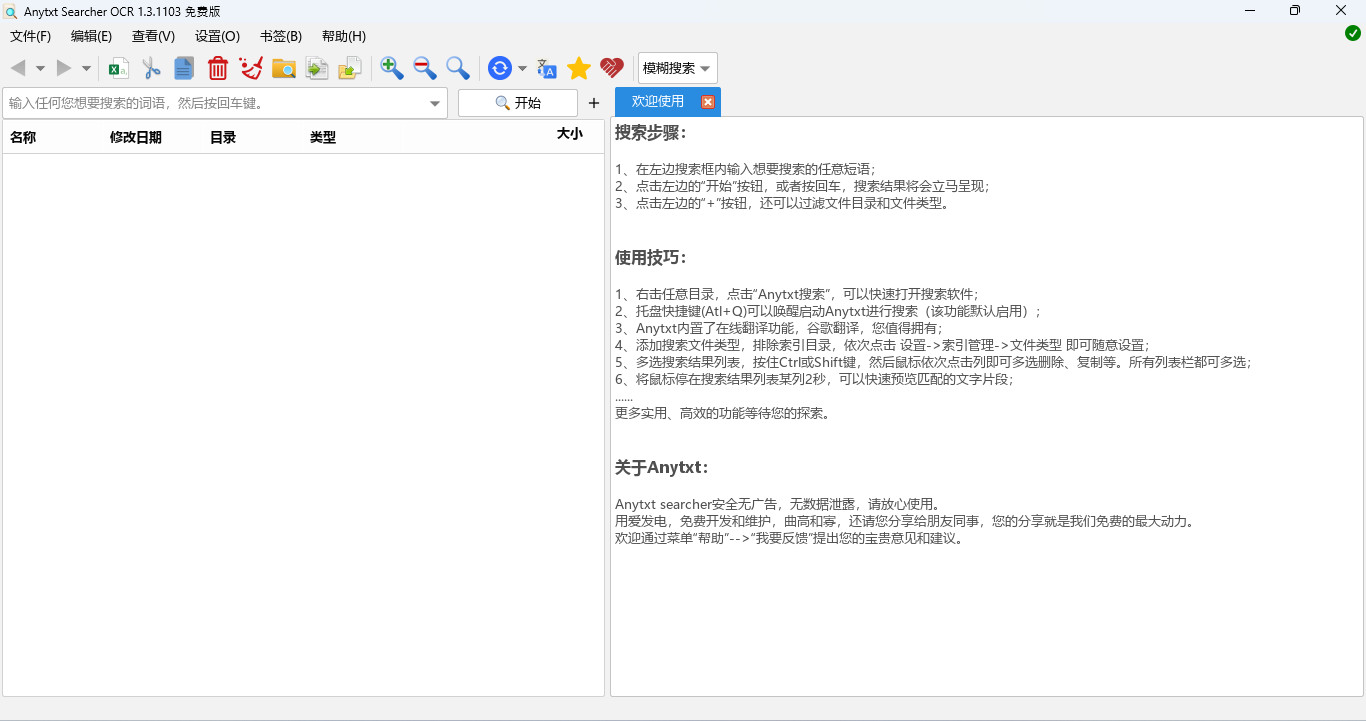
Task: Click the blue refresh index icon
Action: coord(499,68)
